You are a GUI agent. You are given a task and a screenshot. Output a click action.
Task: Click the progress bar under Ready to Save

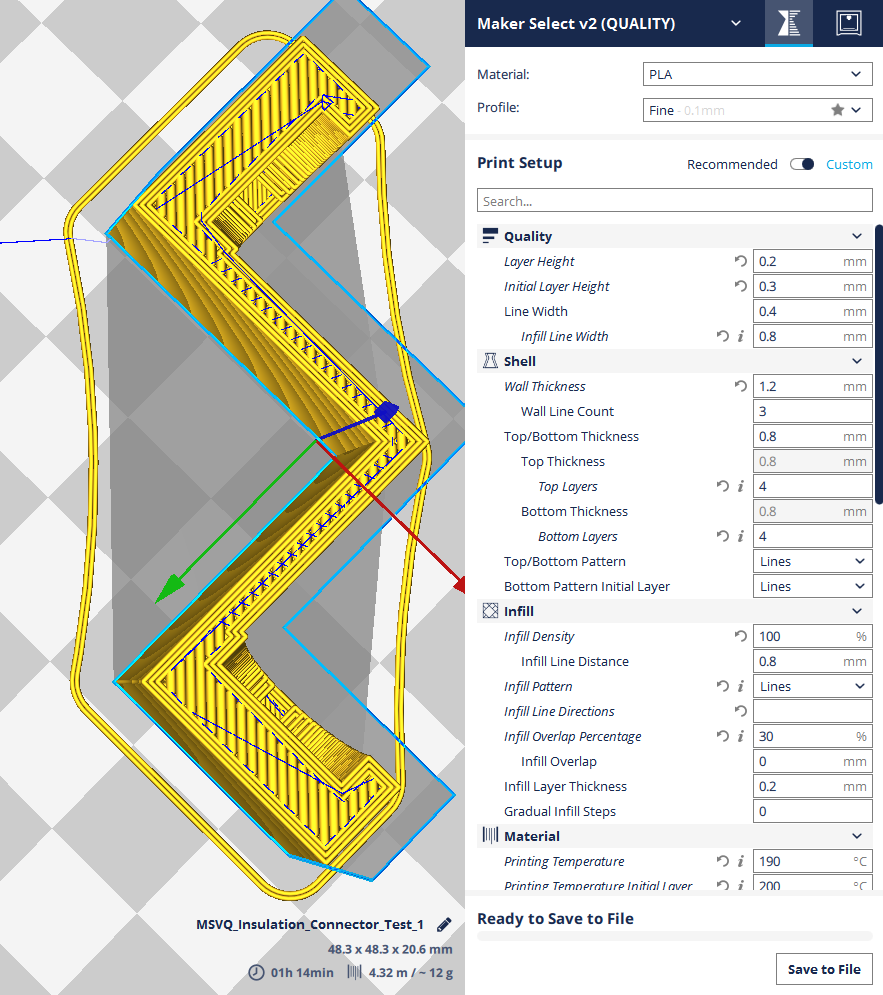point(674,936)
